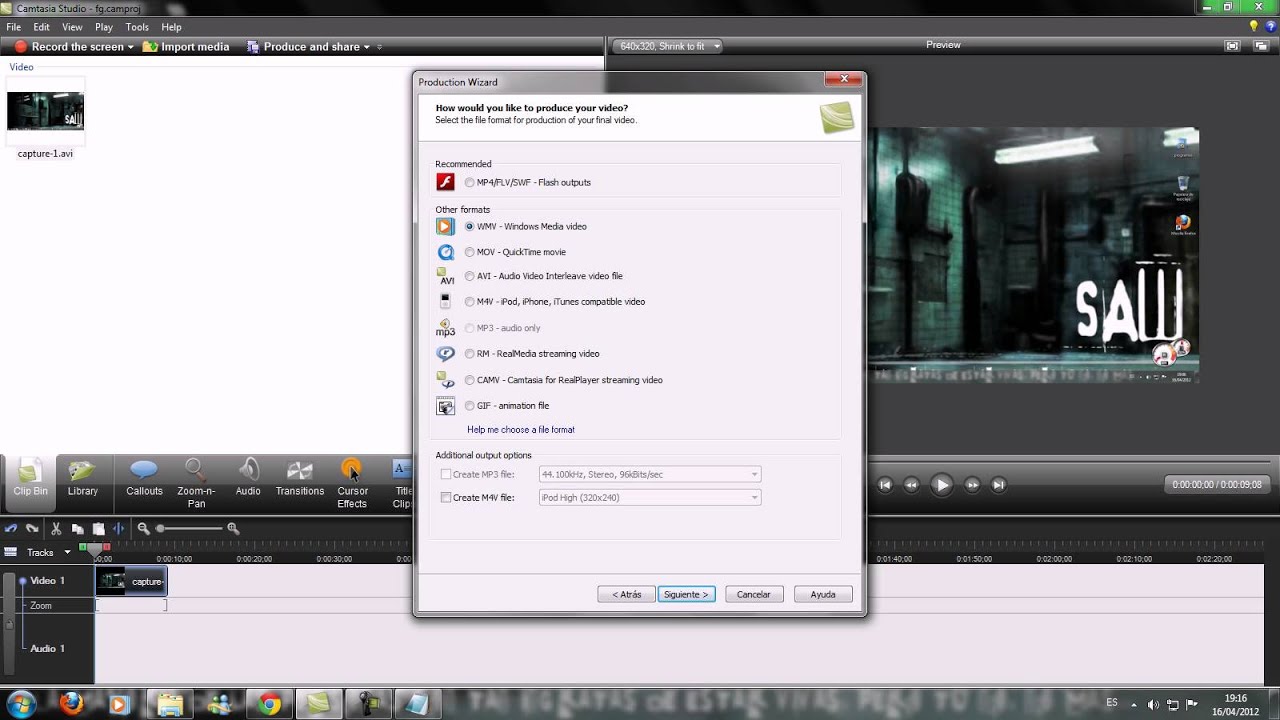
Task: Click Import media button
Action: coord(186,47)
